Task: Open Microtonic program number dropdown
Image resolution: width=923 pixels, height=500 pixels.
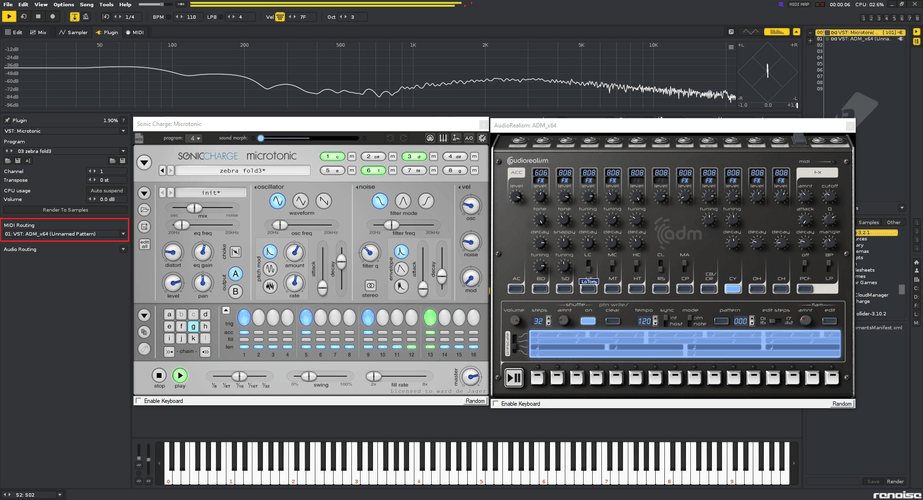Action: pos(194,138)
